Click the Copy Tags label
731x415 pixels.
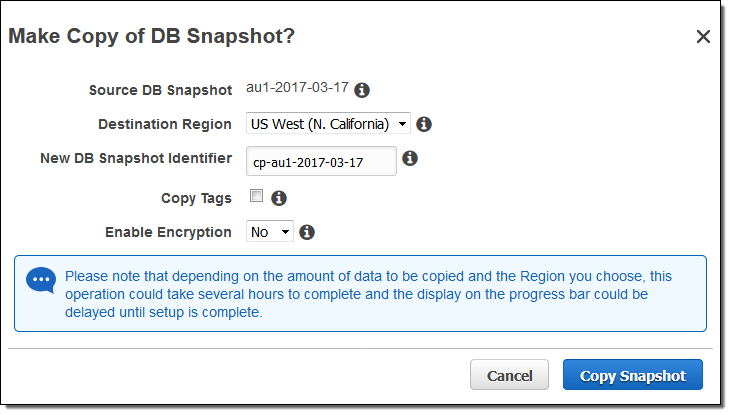(196, 198)
